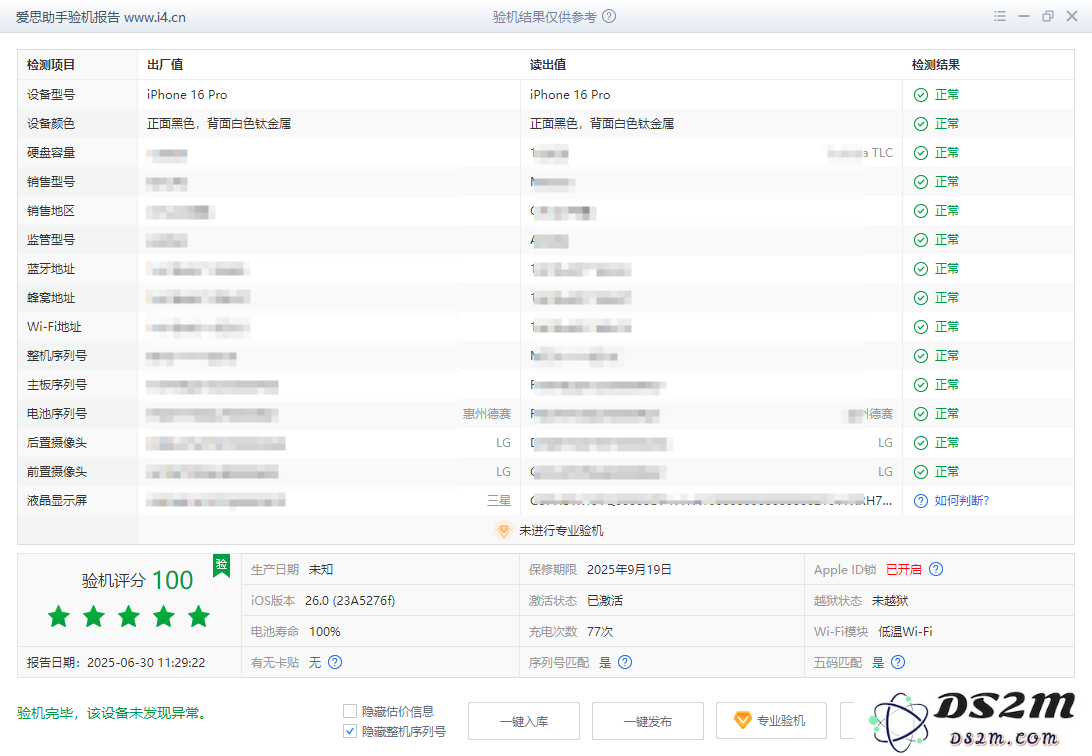Click the 生产日期 未知 value
This screenshot has height=756, width=1092.
click(x=320, y=569)
